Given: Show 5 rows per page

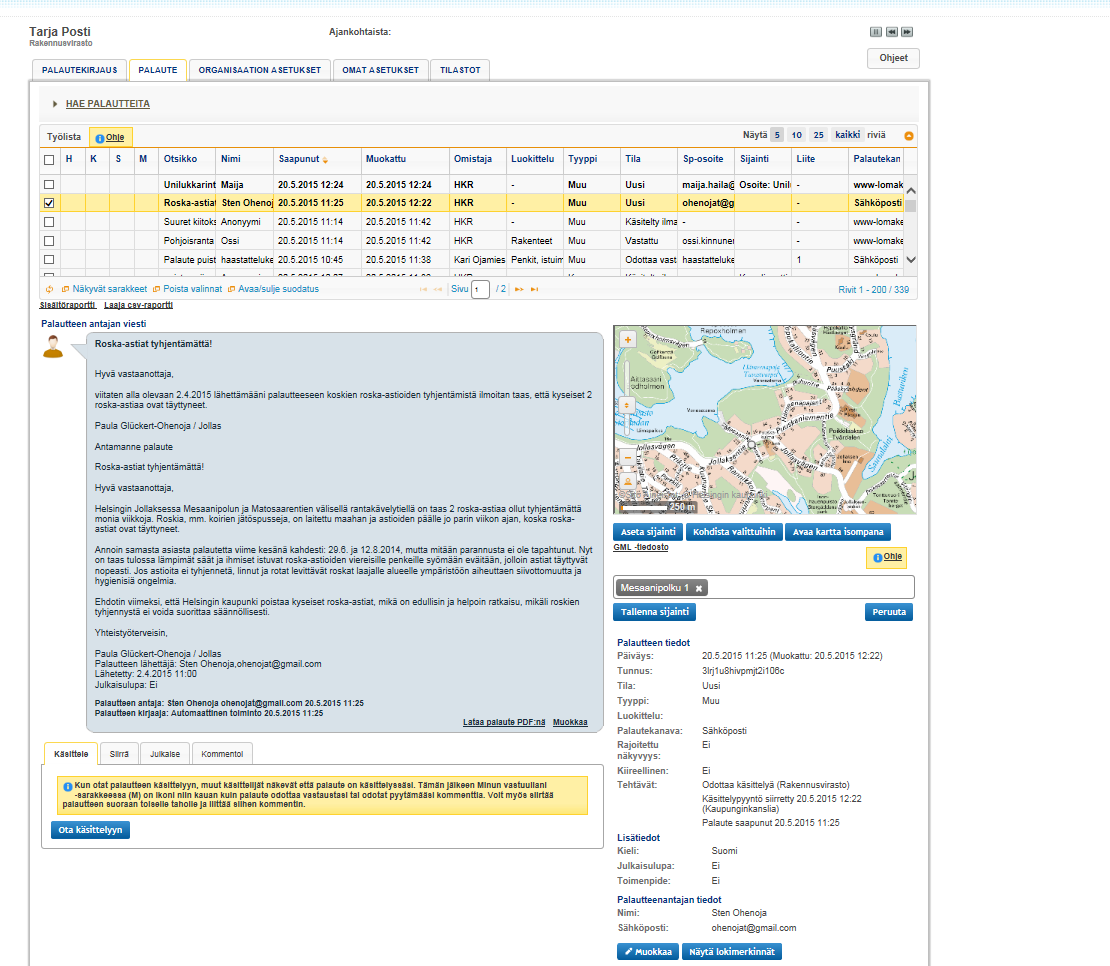Looking at the screenshot, I should [777, 135].
